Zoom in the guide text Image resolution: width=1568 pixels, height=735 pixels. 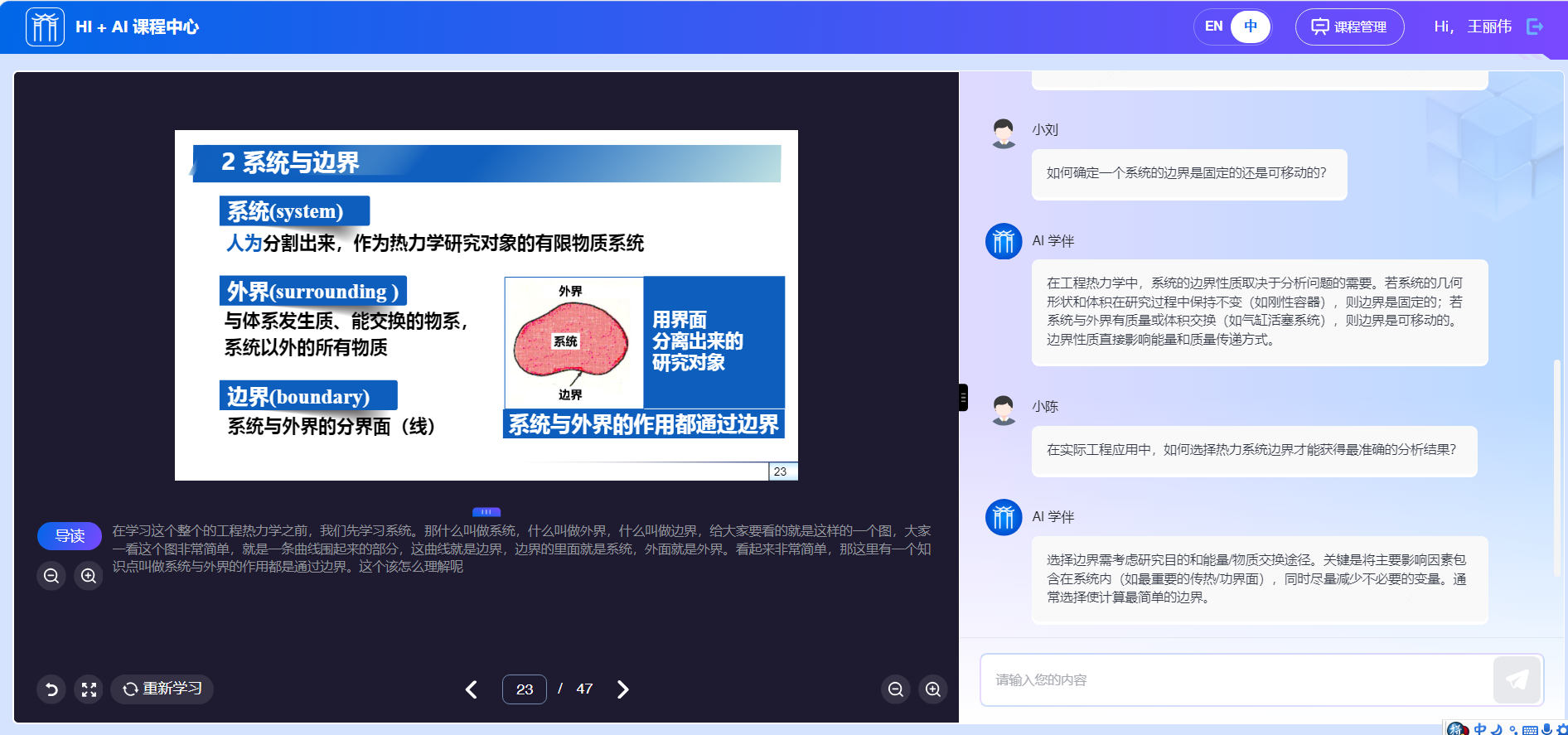(x=89, y=576)
